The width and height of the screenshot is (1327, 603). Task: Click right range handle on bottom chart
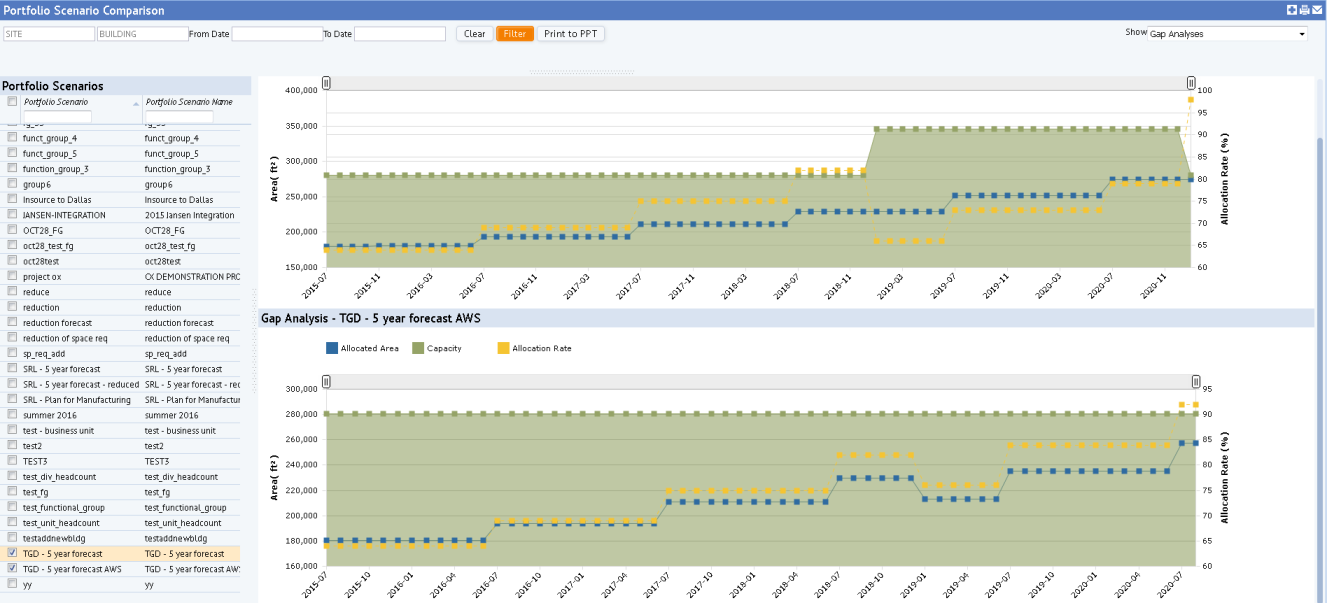point(1196,381)
